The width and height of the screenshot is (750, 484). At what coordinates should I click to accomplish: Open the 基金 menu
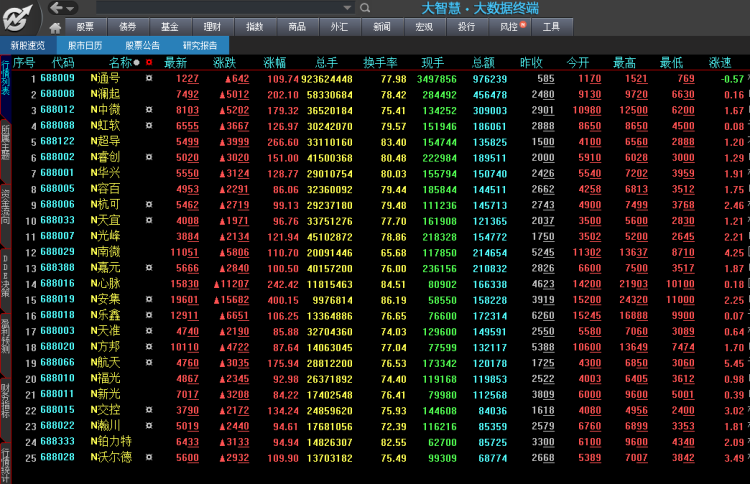[170, 27]
